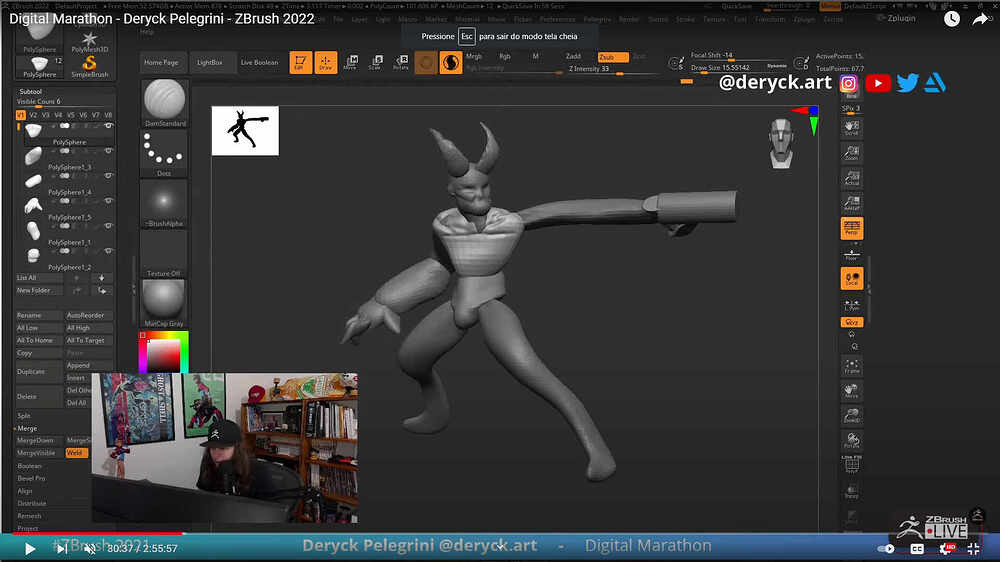Click the Zoom canvas icon
The image size is (1000, 562).
coord(851,153)
